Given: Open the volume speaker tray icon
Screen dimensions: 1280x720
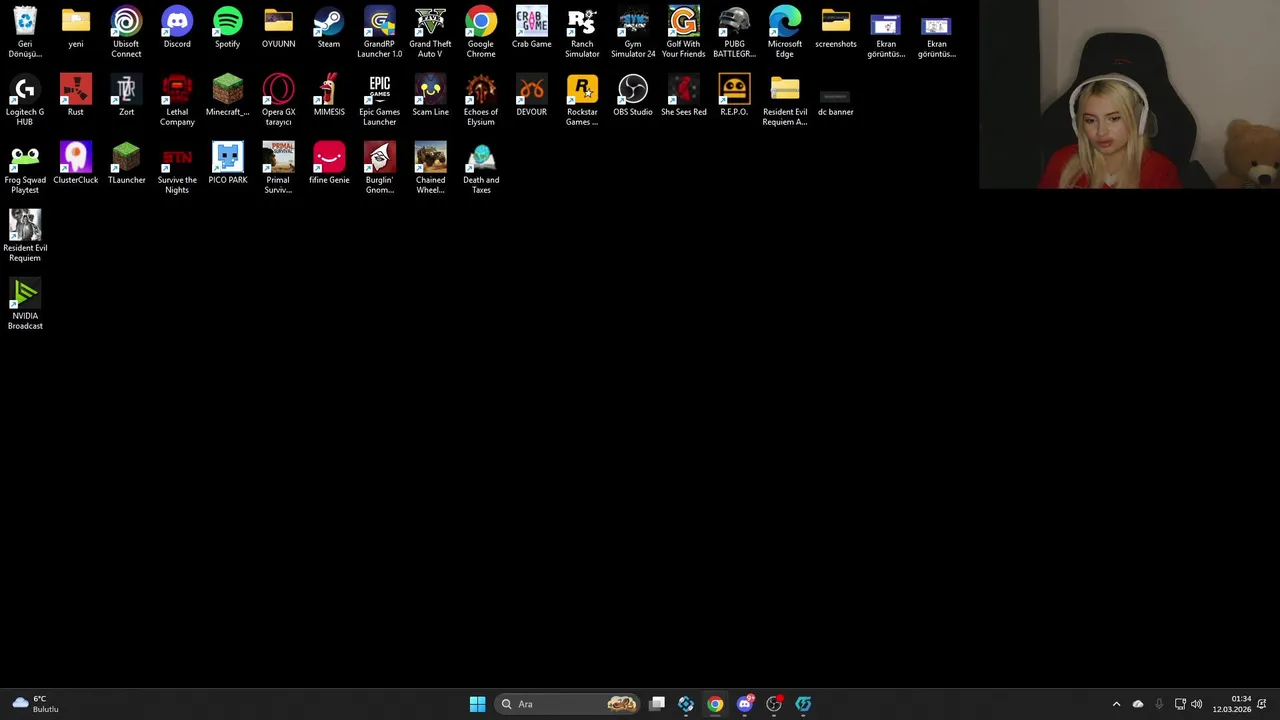Looking at the screenshot, I should coord(1197,704).
